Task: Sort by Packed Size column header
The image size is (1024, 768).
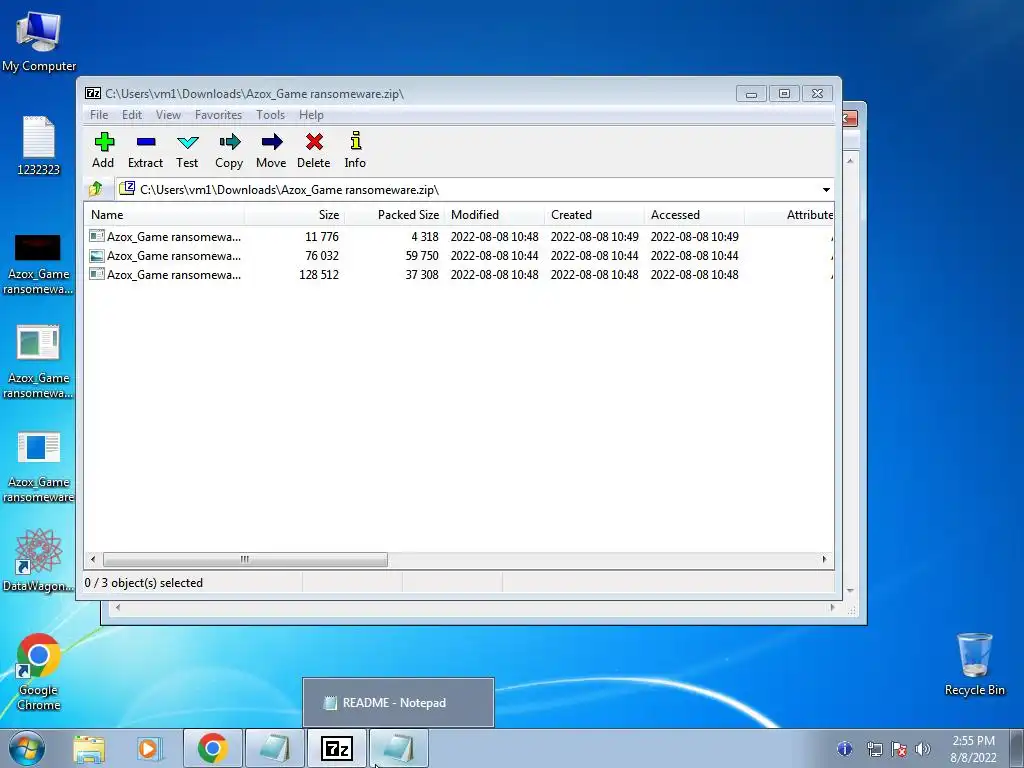Action: pos(394,215)
